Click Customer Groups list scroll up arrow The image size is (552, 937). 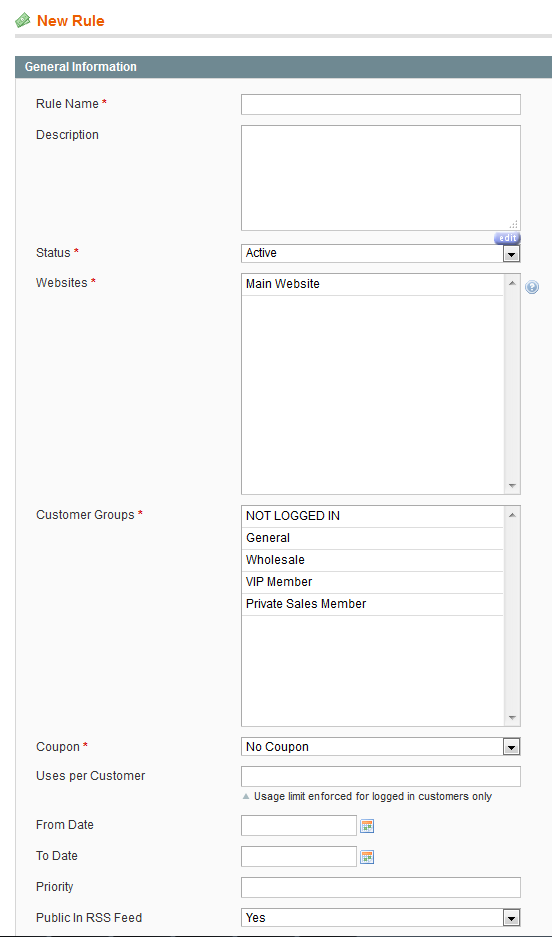coord(512,515)
